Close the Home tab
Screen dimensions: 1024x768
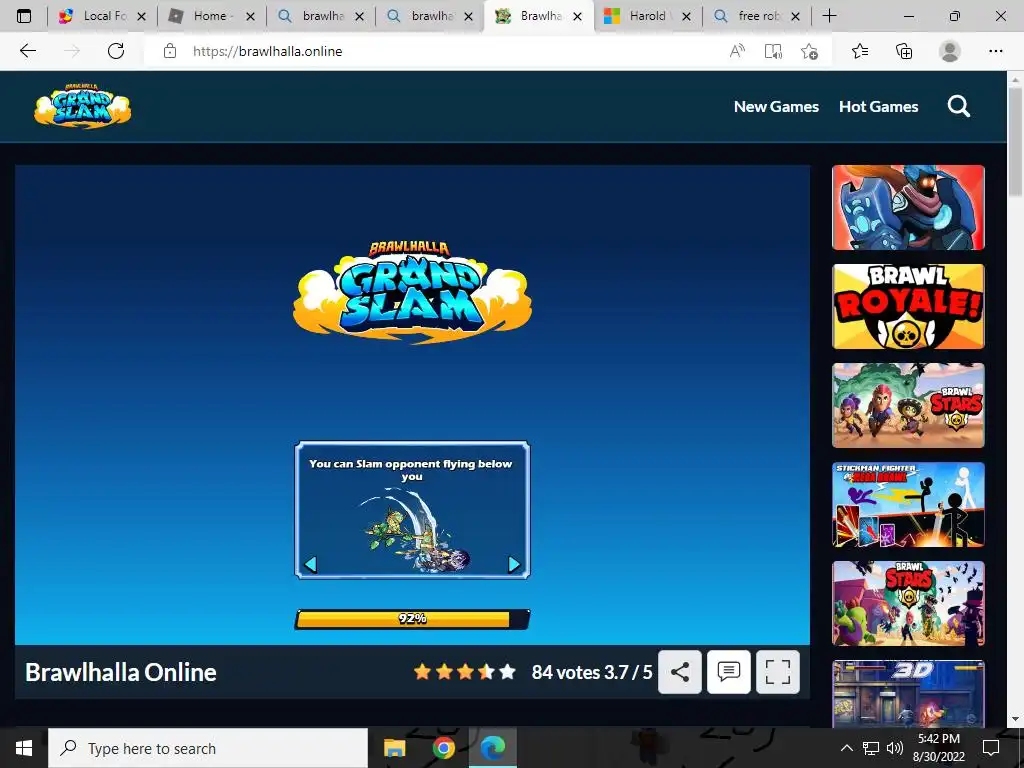250,17
